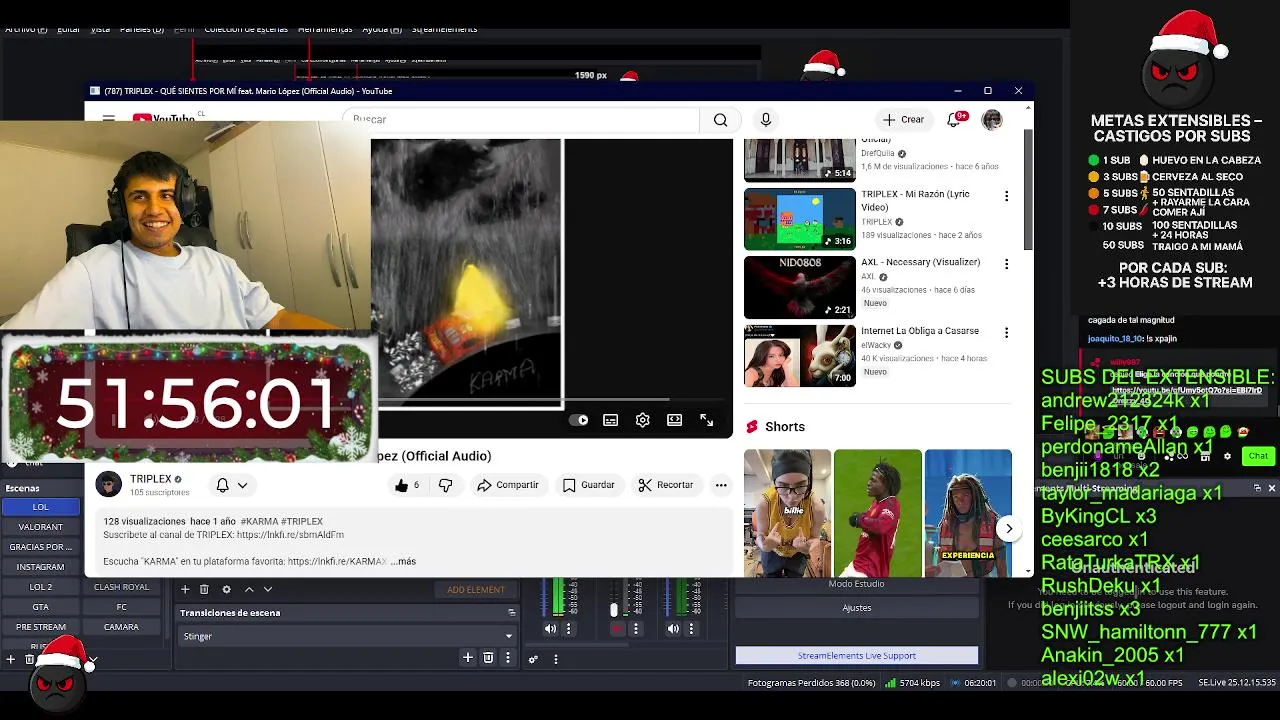This screenshot has width=1280, height=720.
Task: Open the Paneles menu in OBS
Action: (x=142, y=29)
